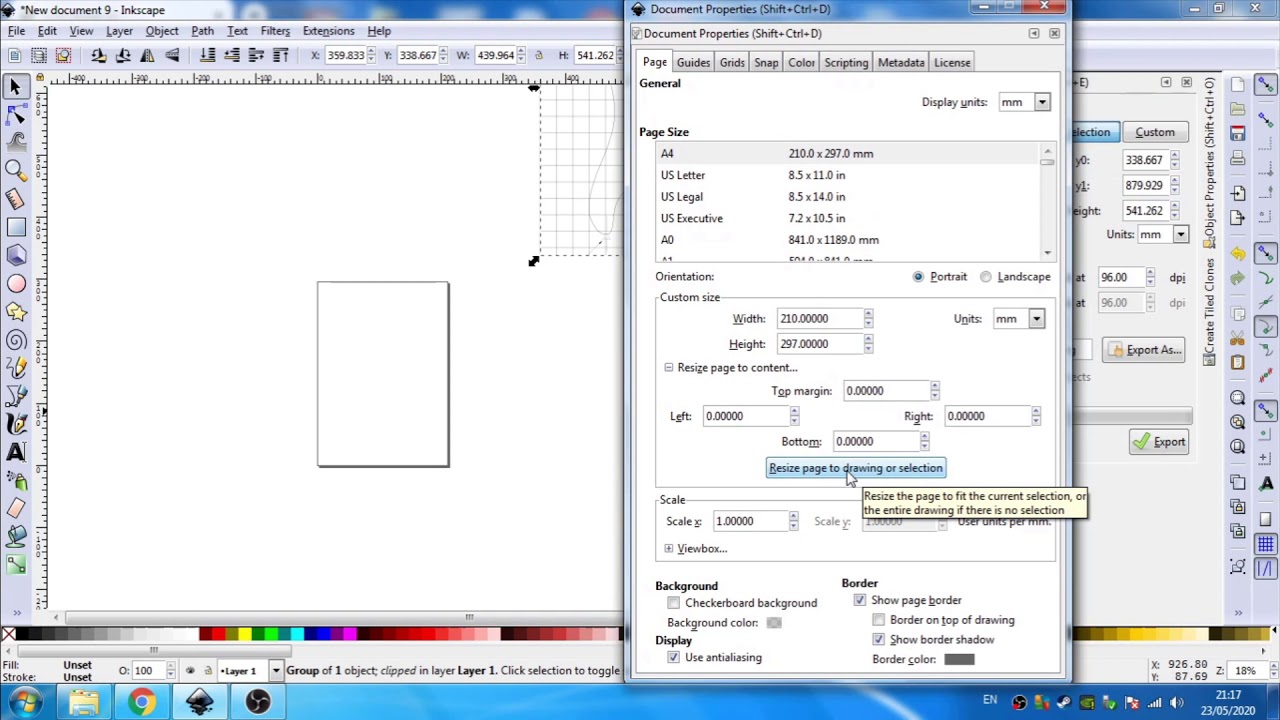Toggle Use antialiasing checkbox
Screen dimensions: 1280x720
(673, 658)
